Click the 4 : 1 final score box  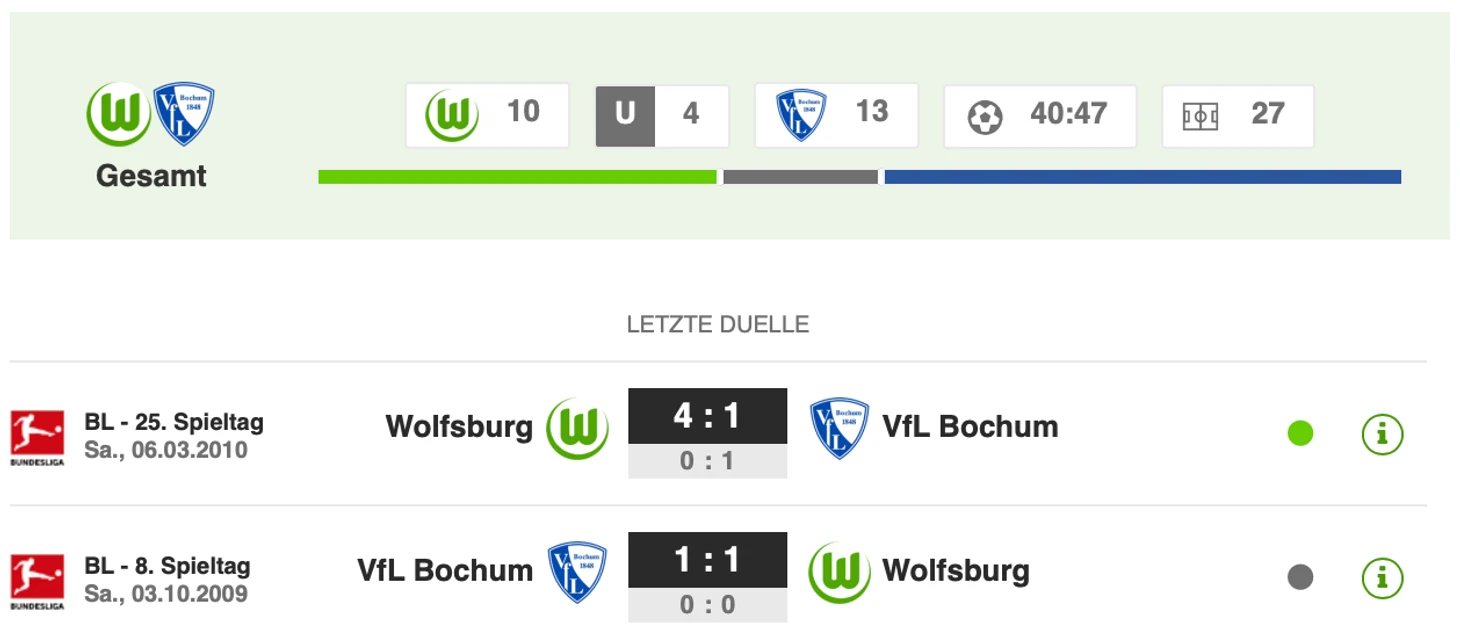tap(707, 415)
